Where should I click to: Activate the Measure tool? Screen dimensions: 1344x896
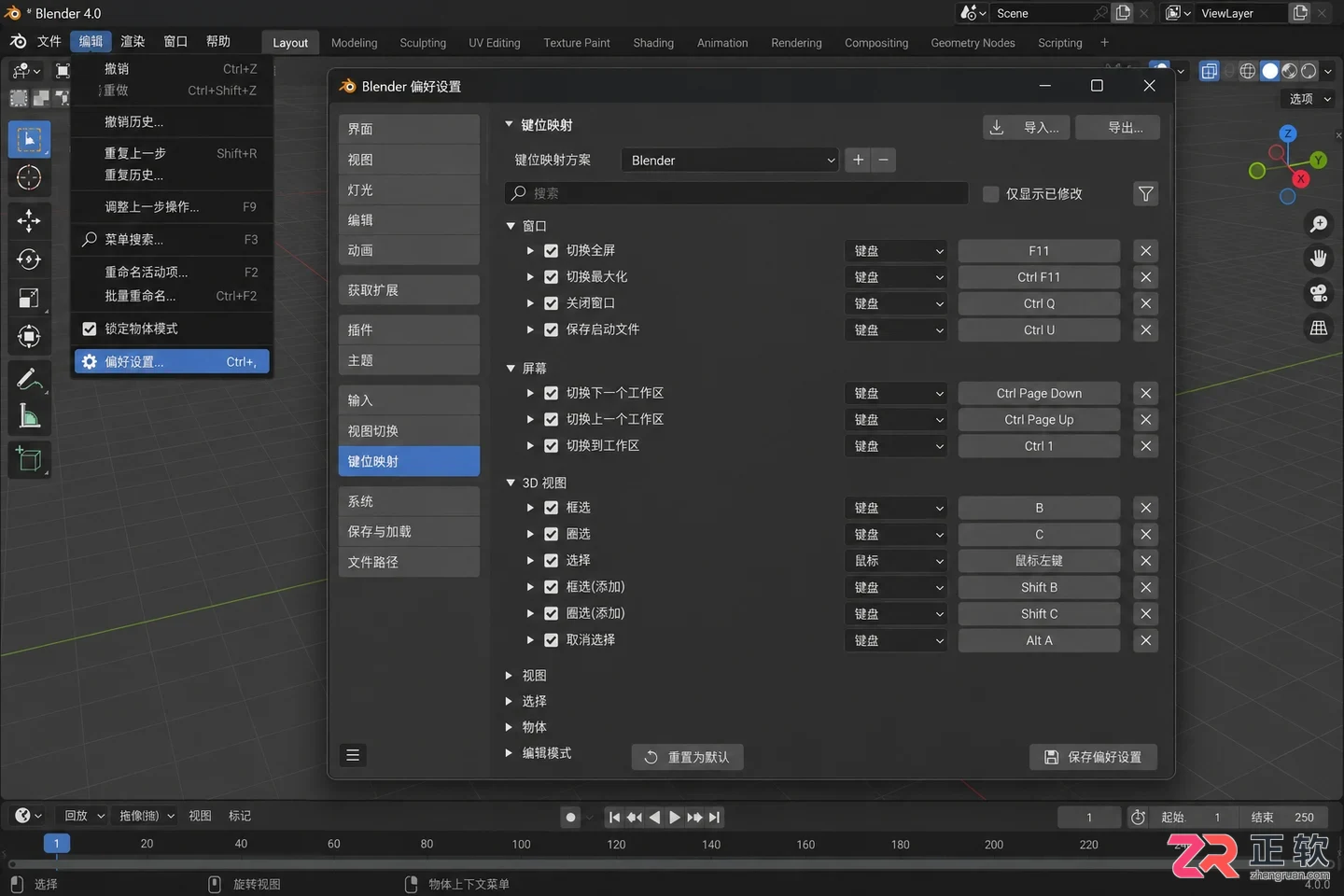coord(29,417)
